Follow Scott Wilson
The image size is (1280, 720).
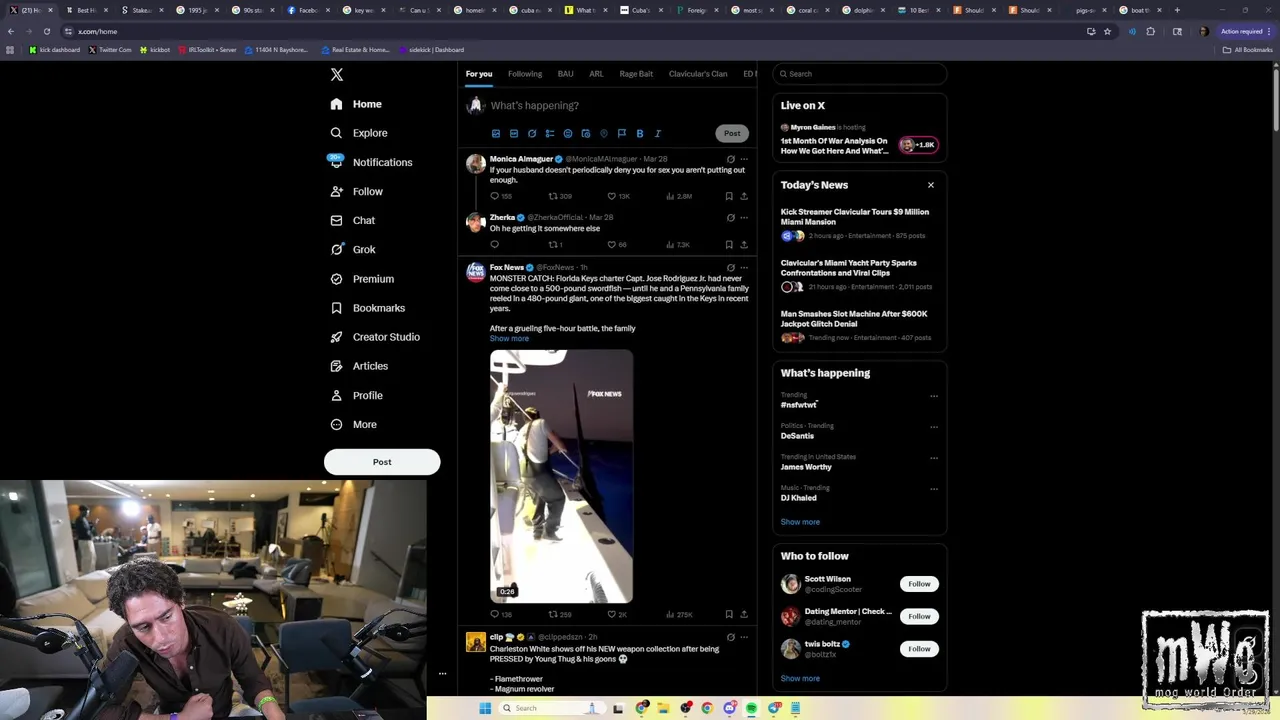919,584
